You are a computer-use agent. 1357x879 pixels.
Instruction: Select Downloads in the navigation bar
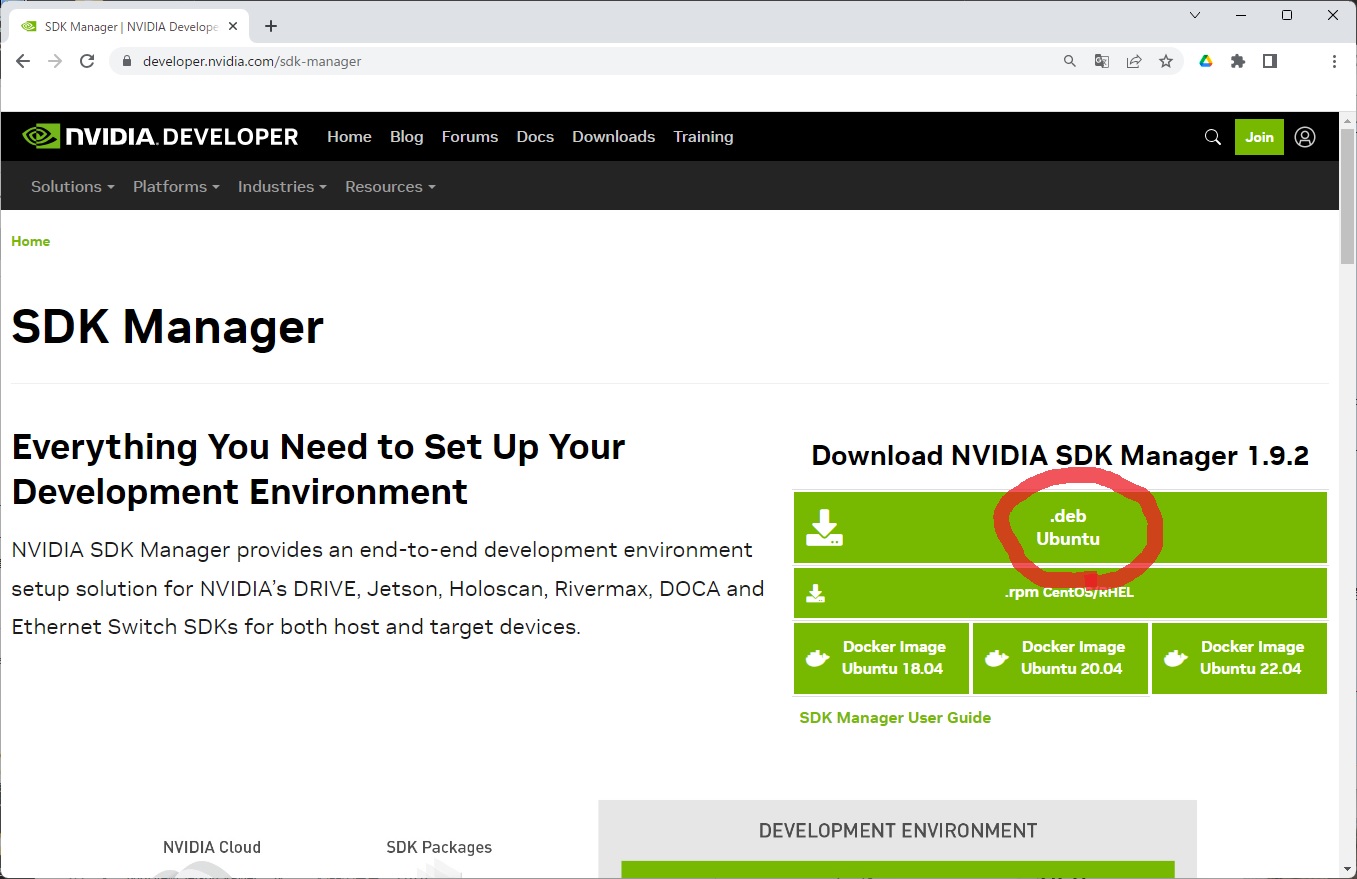point(613,136)
